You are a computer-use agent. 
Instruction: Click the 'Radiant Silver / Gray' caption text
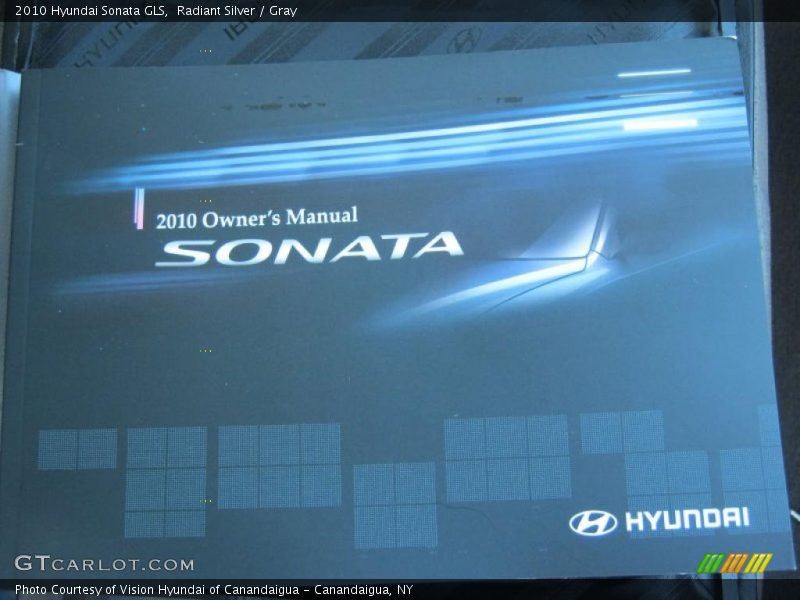point(237,11)
